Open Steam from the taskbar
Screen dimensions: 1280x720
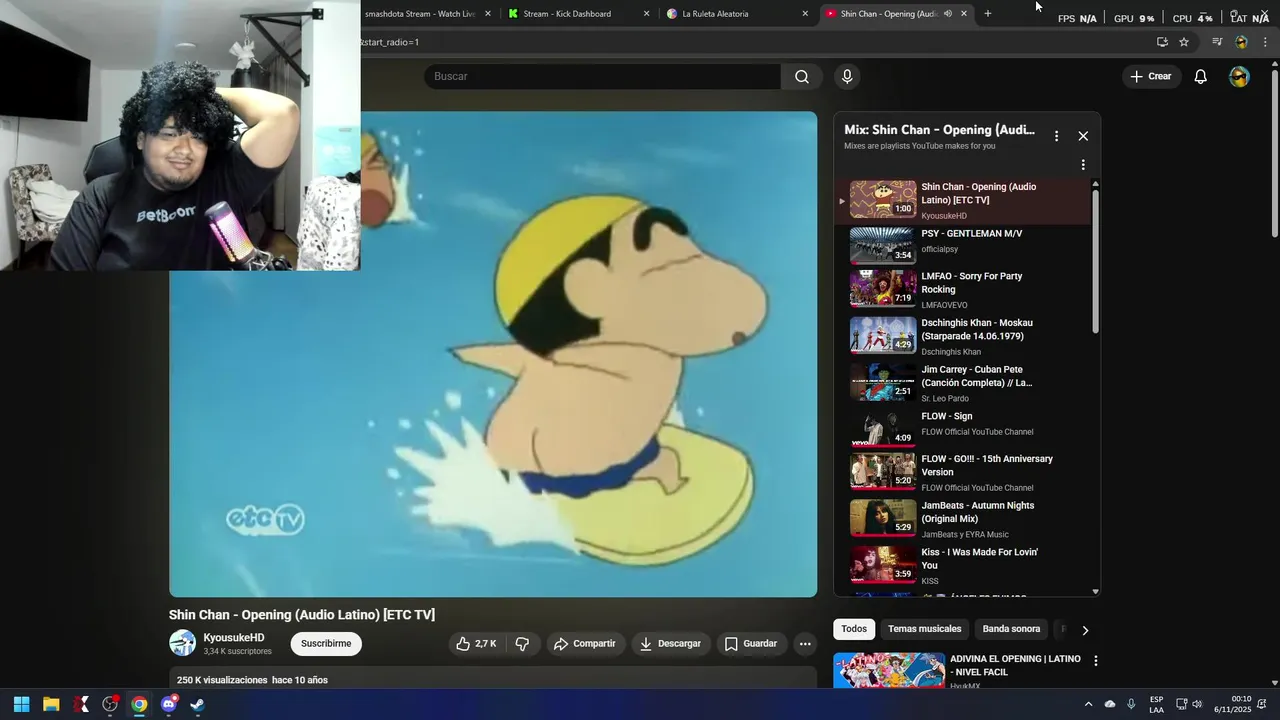[x=198, y=704]
